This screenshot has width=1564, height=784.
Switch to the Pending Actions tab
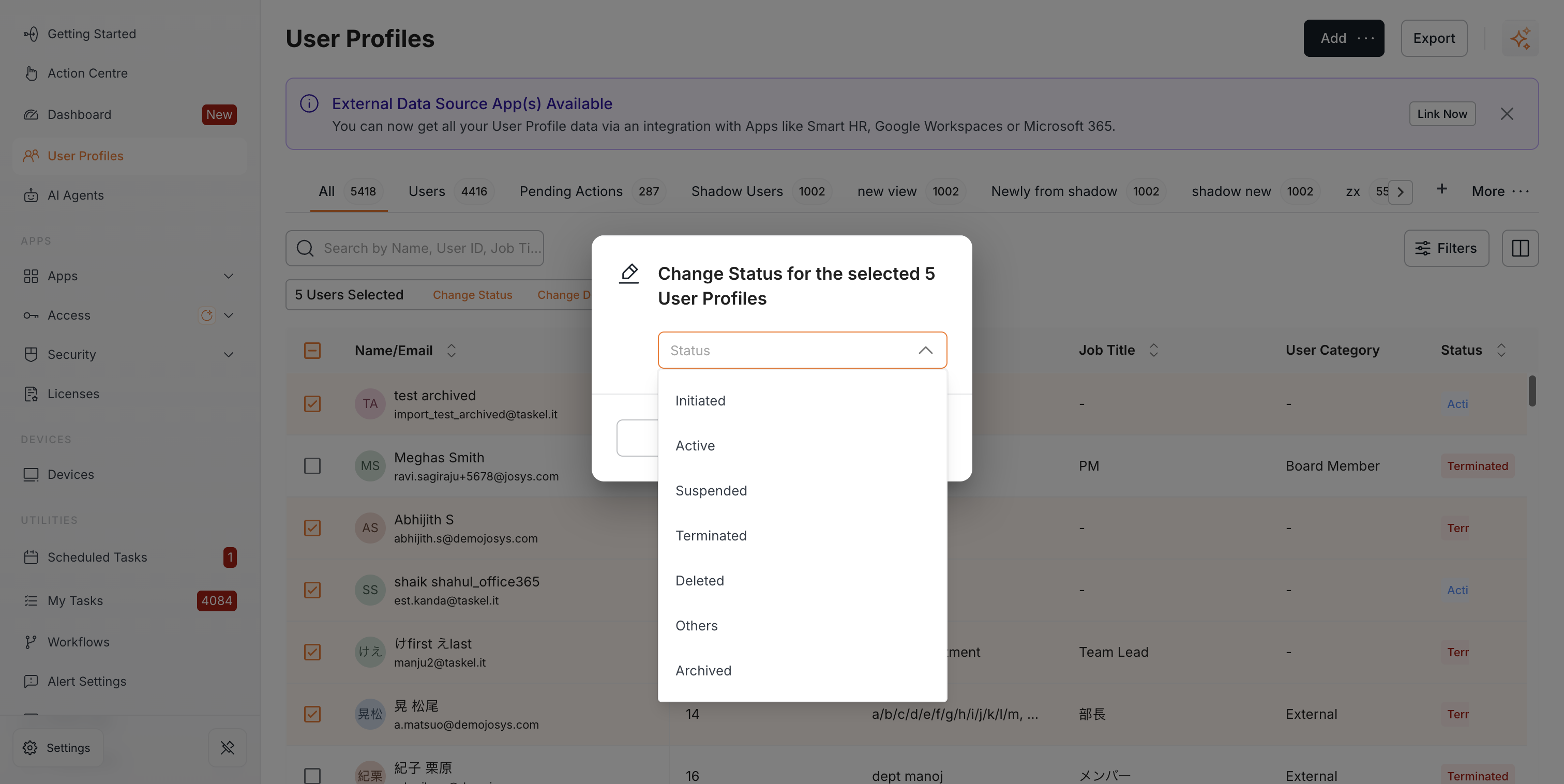tap(592, 191)
